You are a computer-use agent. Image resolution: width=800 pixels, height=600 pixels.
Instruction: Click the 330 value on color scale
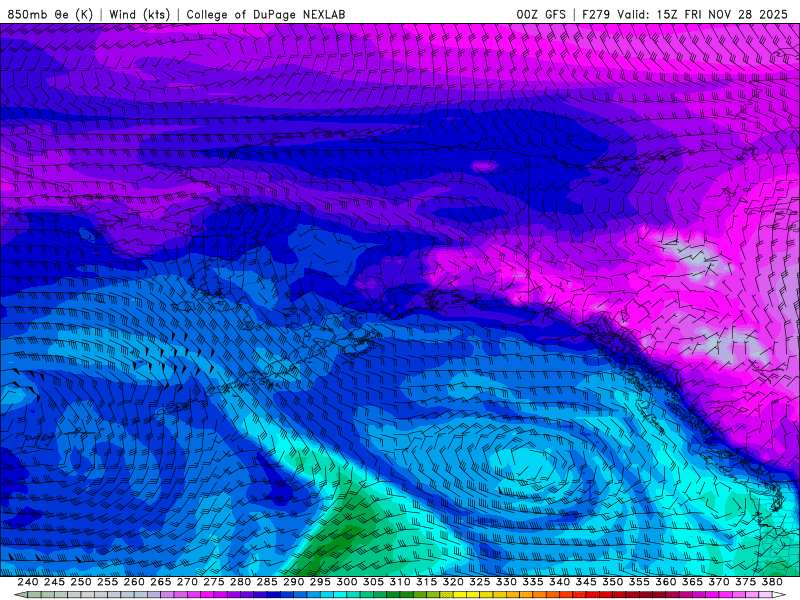[506, 582]
